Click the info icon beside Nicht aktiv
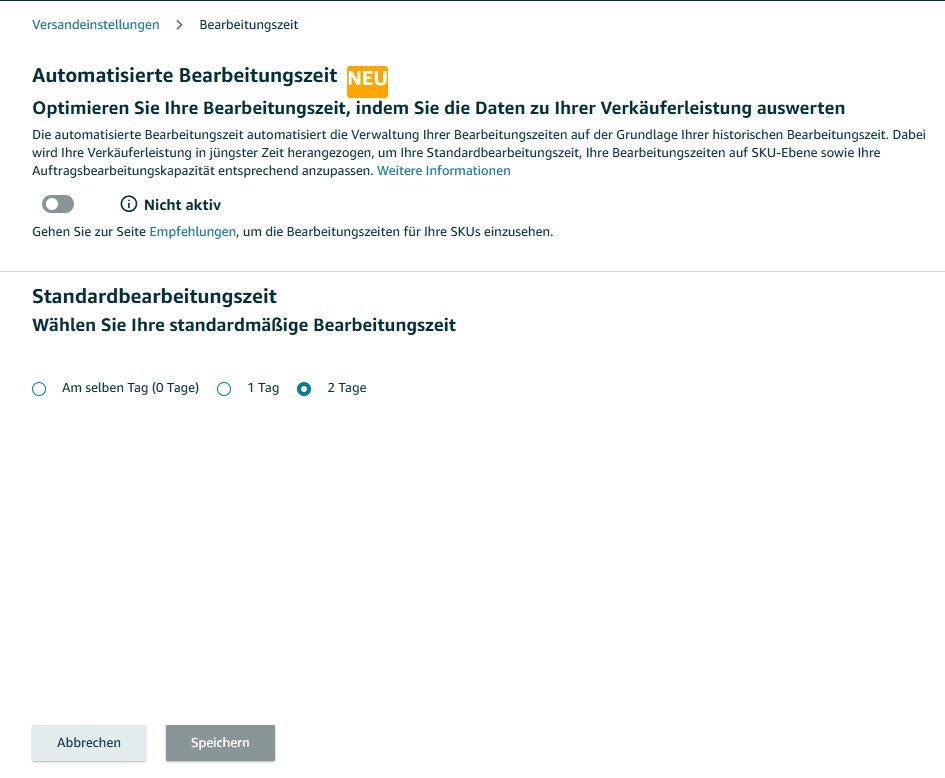The height and width of the screenshot is (778, 945). 128,204
